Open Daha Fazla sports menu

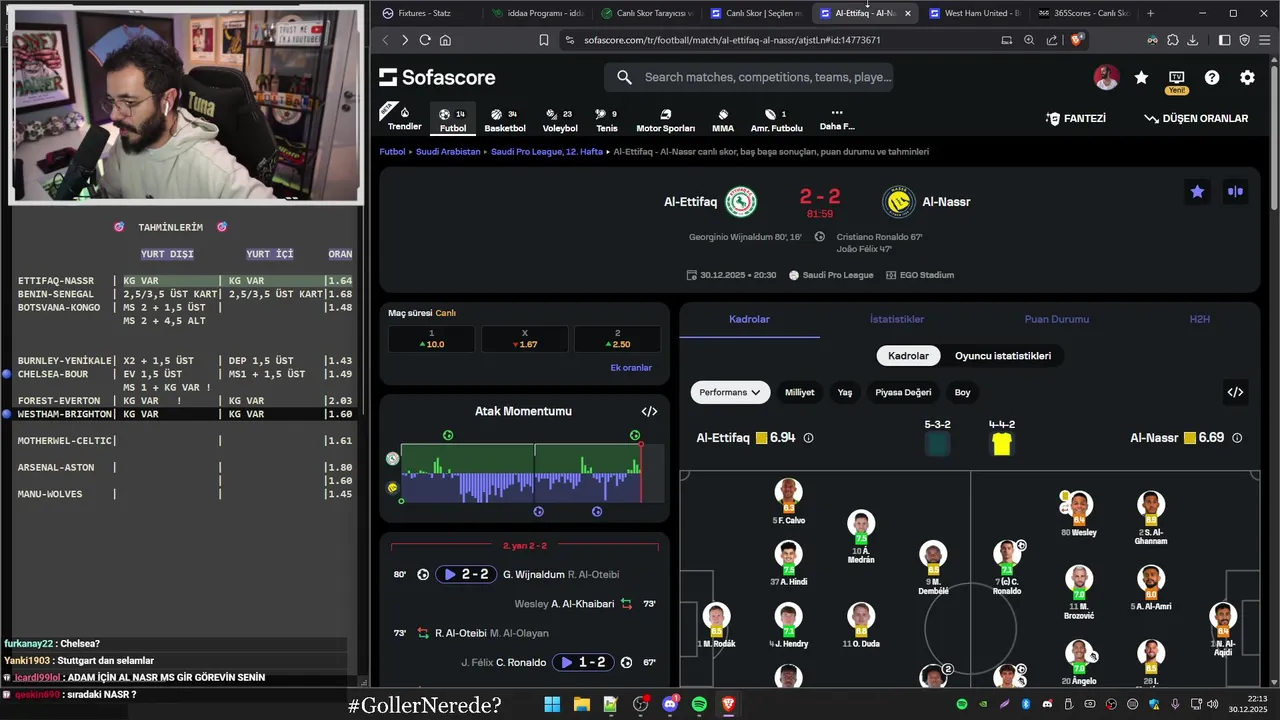tap(837, 119)
